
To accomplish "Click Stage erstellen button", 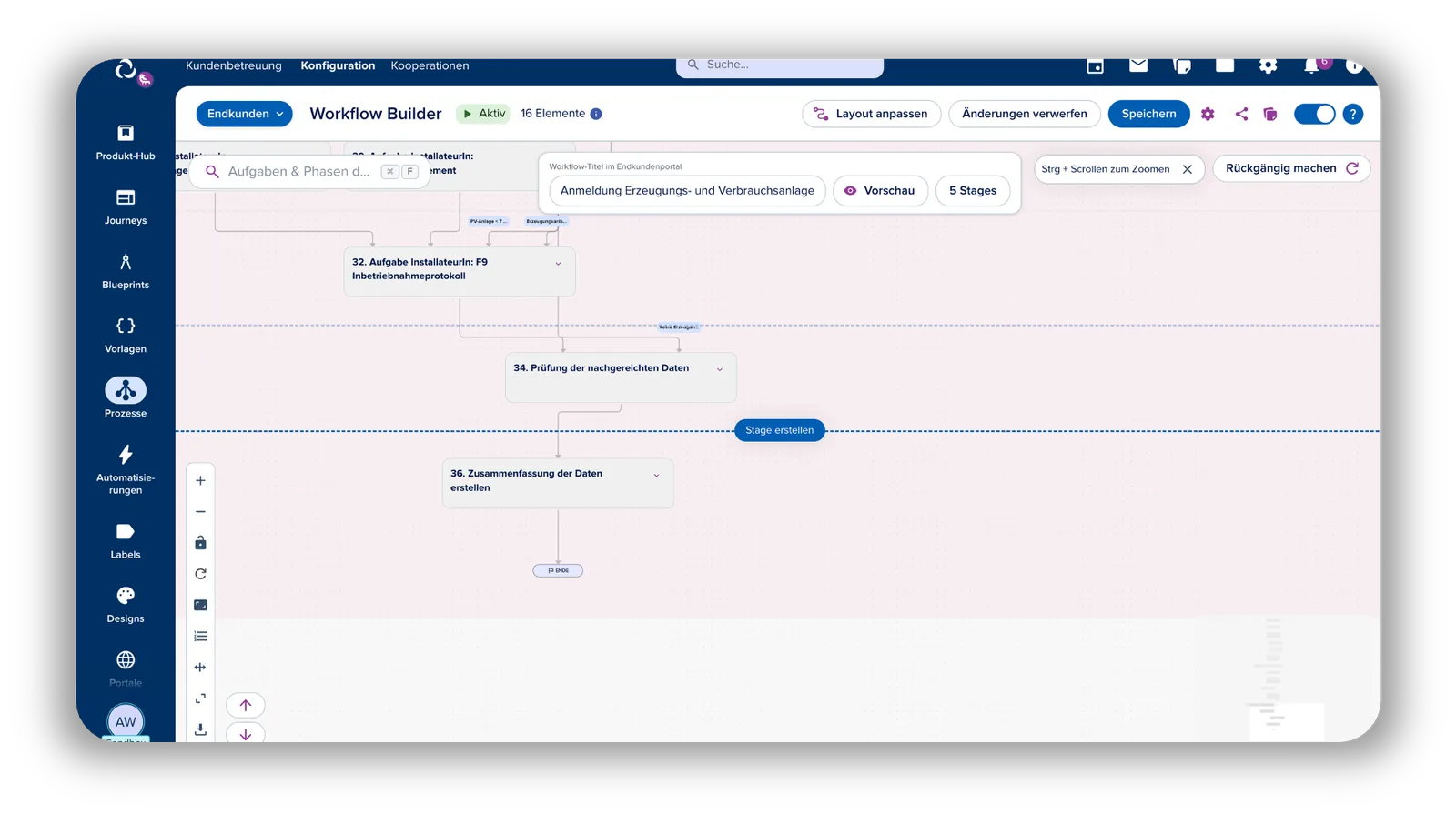I will pyautogui.click(x=779, y=430).
